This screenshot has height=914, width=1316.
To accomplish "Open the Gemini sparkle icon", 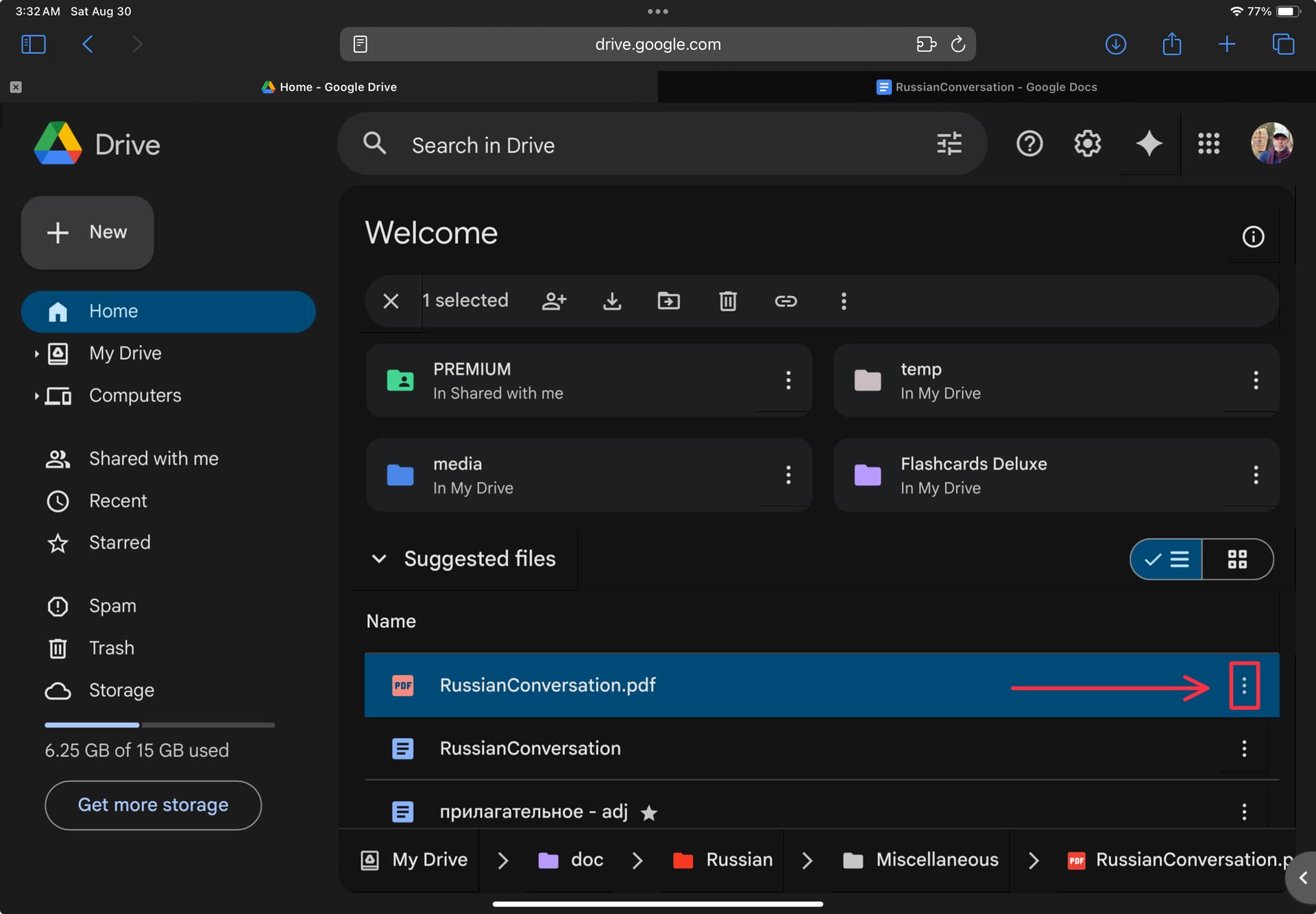I will [1149, 144].
